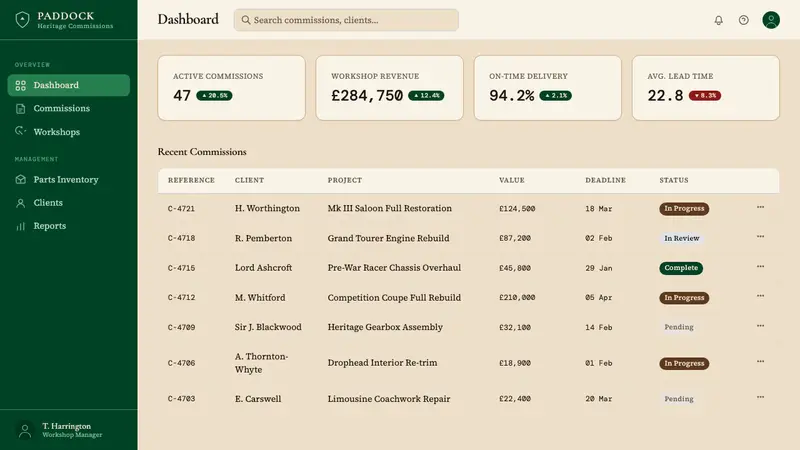The height and width of the screenshot is (450, 800).
Task: Focus the Search commissions, clients field
Action: click(x=346, y=20)
